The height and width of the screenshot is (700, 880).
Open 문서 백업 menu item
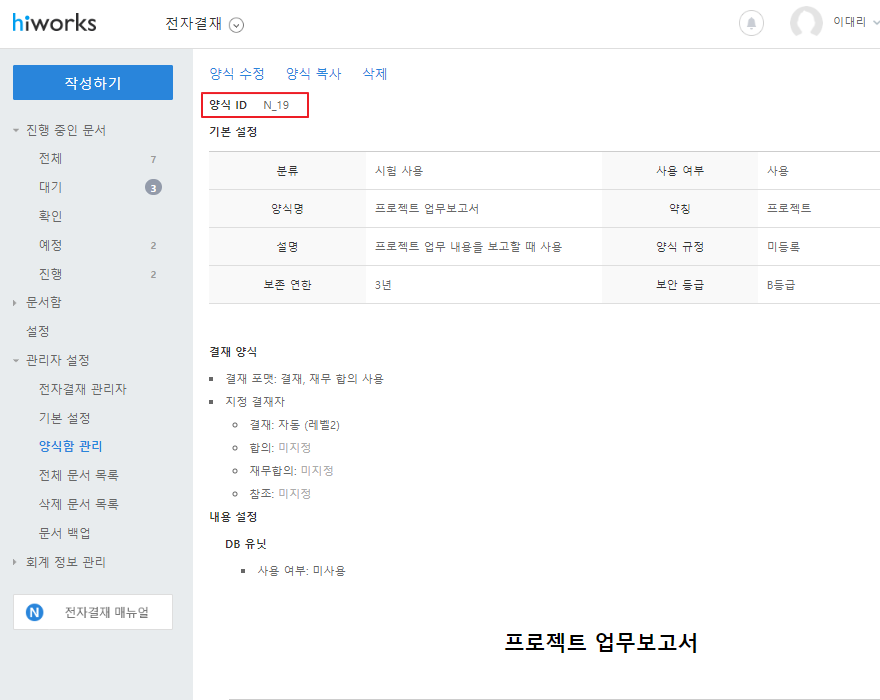pyautogui.click(x=64, y=533)
